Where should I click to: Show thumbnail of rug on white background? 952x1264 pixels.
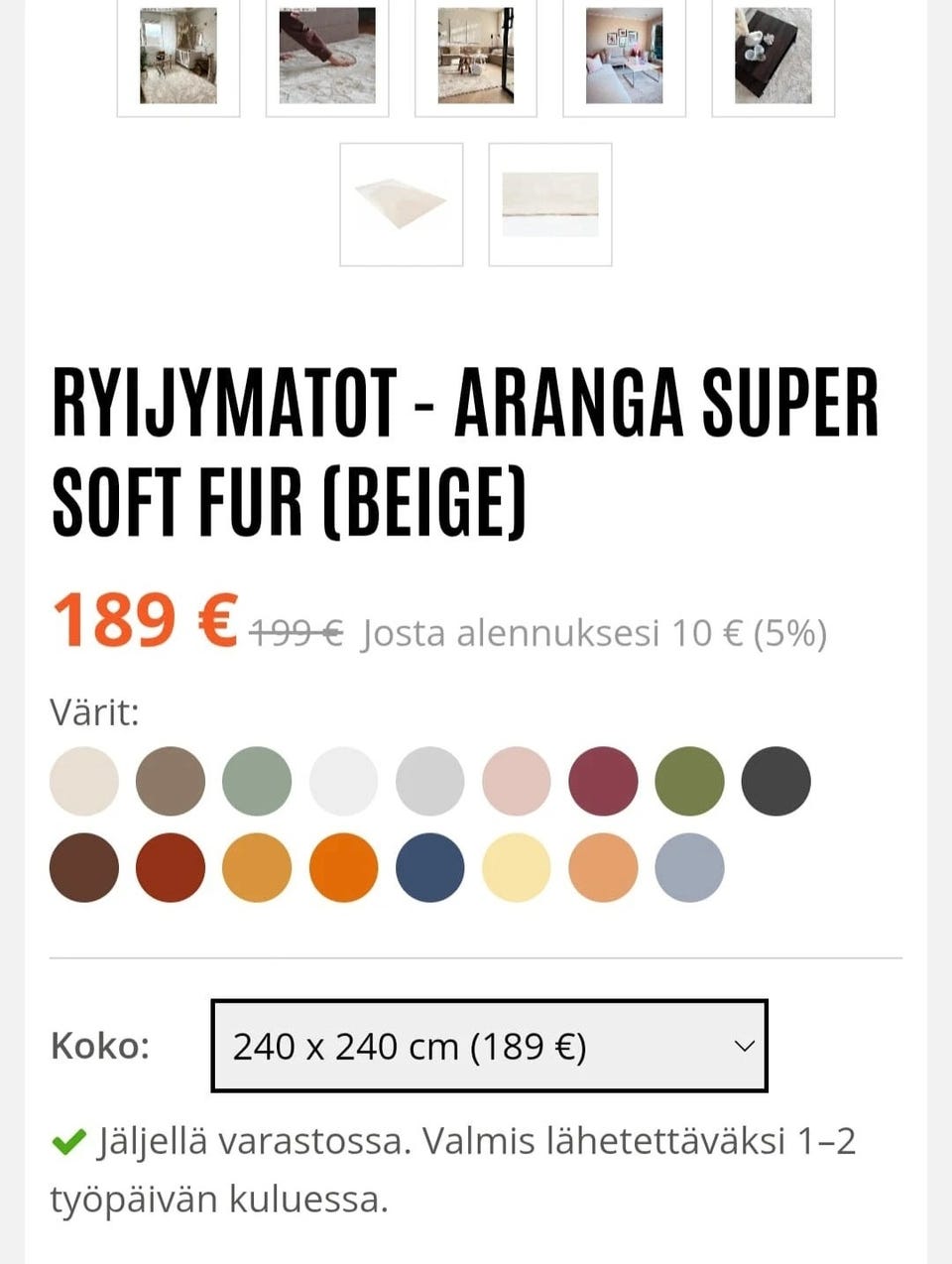(402, 204)
